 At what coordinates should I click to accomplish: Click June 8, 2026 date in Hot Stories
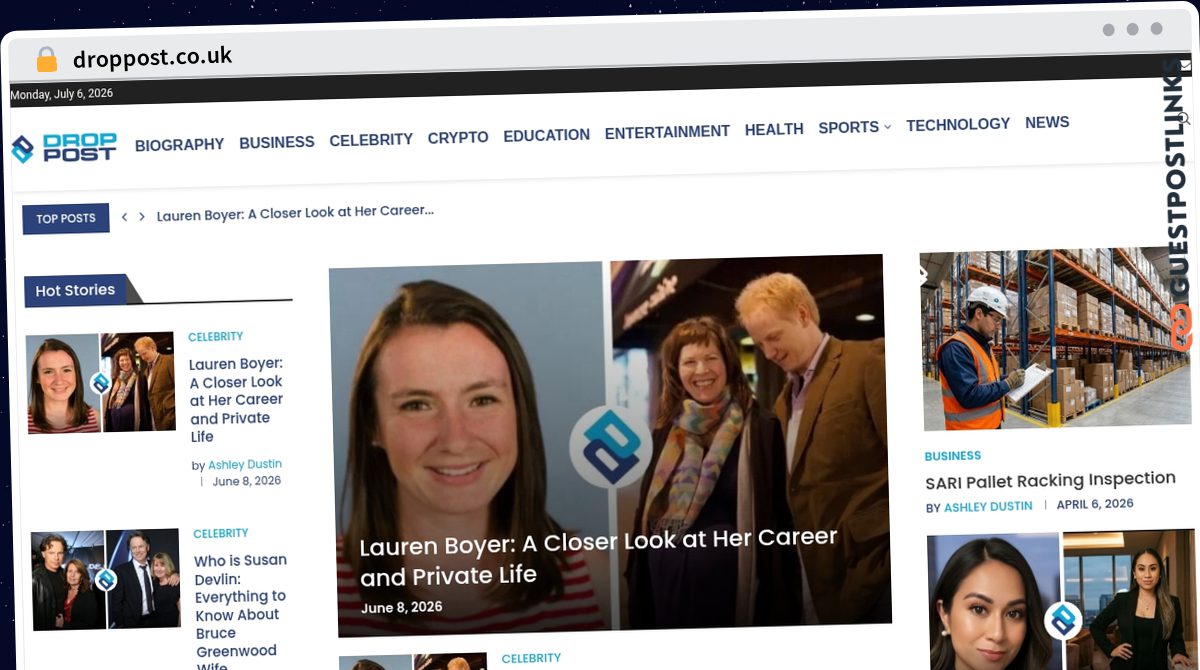click(x=247, y=481)
